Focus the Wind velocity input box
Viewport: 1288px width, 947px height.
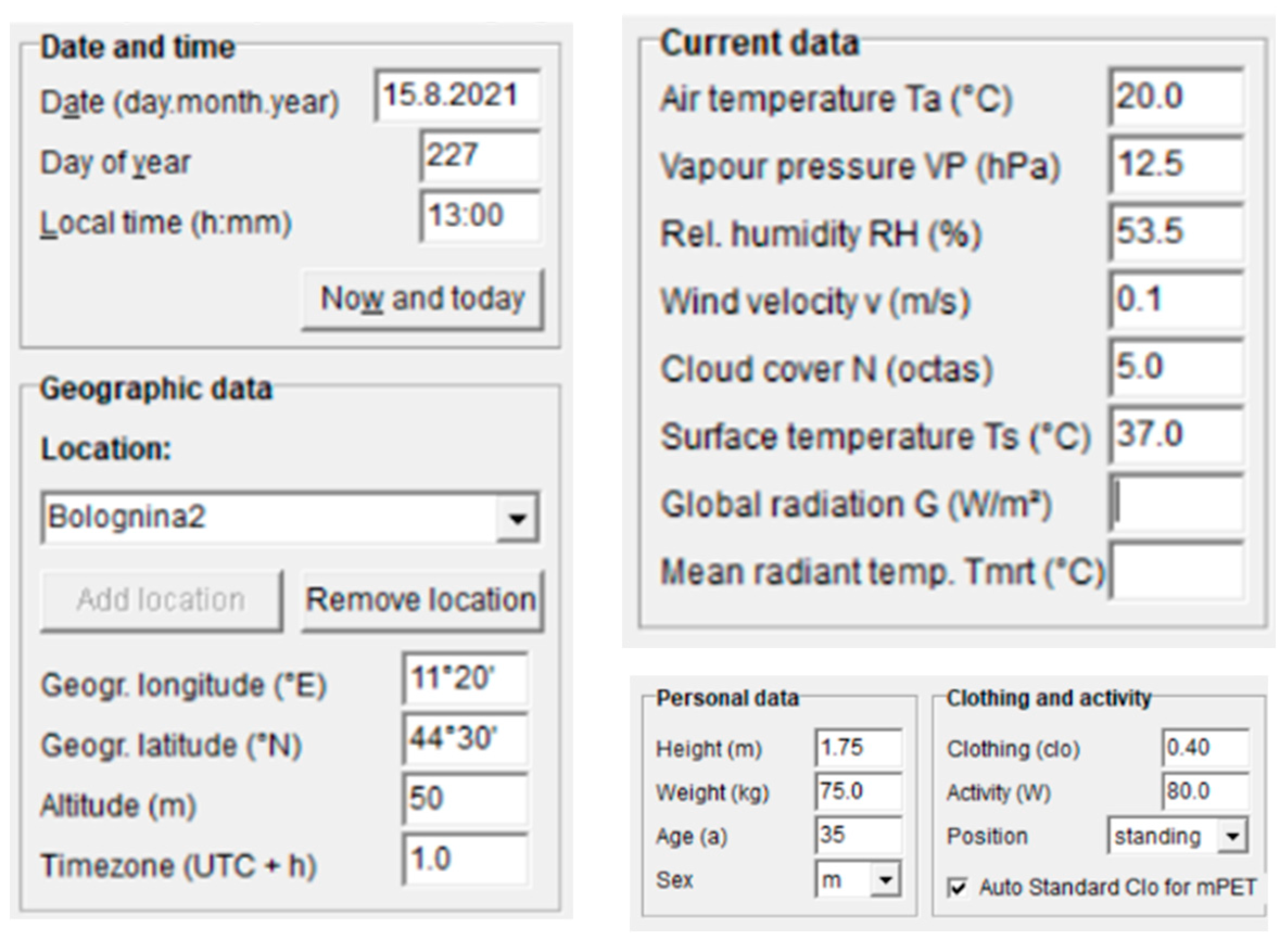1176,299
